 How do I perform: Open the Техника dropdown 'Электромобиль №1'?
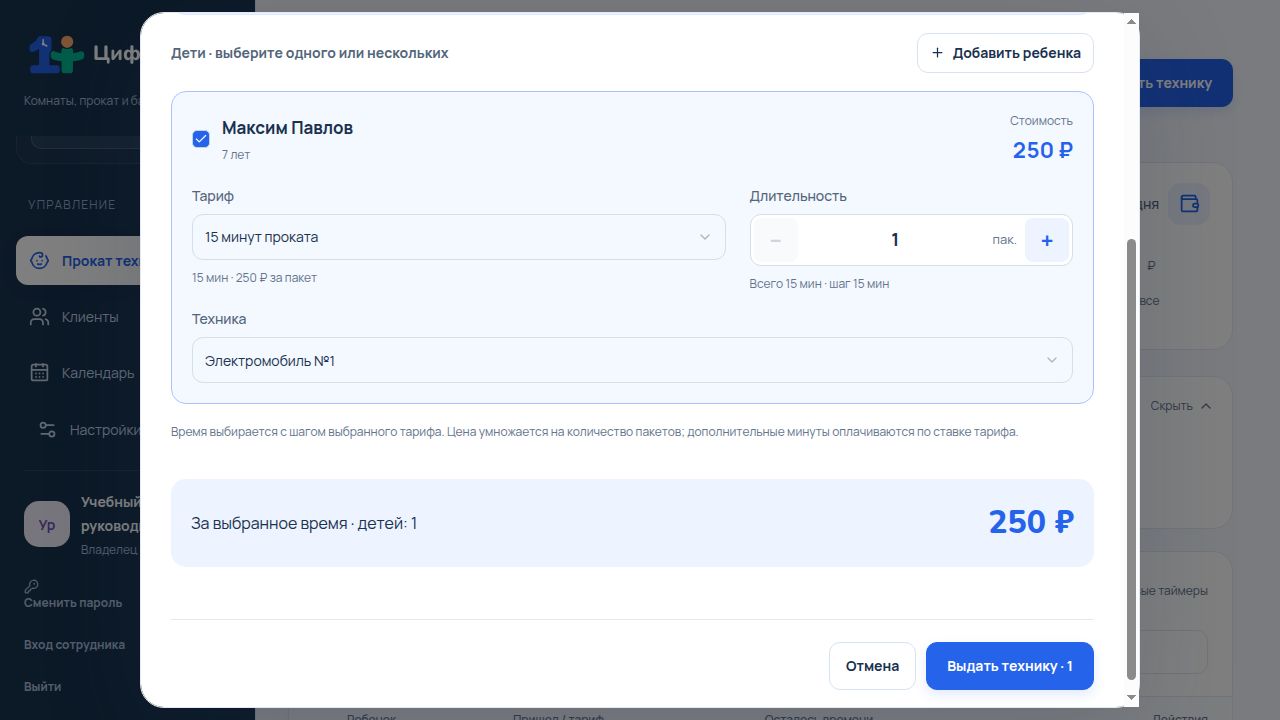coord(632,360)
